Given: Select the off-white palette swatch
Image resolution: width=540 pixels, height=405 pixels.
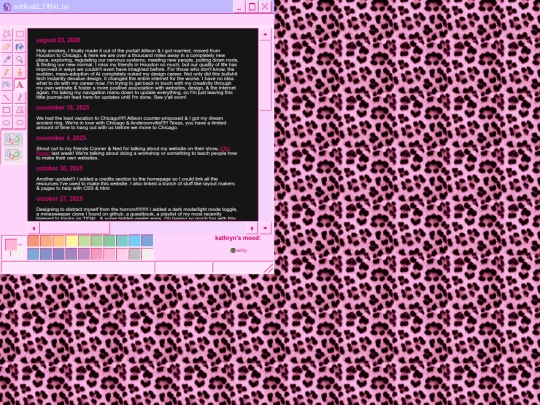Looking at the screenshot, I should pyautogui.click(x=147, y=254).
